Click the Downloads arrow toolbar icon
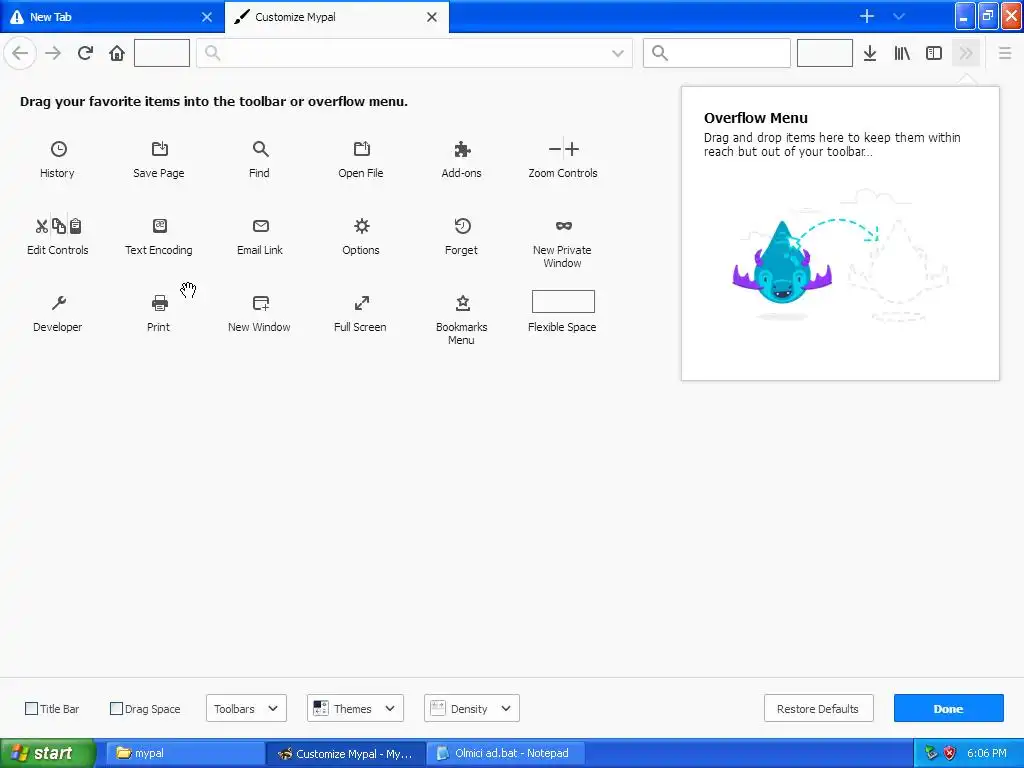The height and width of the screenshot is (768, 1024). [870, 54]
